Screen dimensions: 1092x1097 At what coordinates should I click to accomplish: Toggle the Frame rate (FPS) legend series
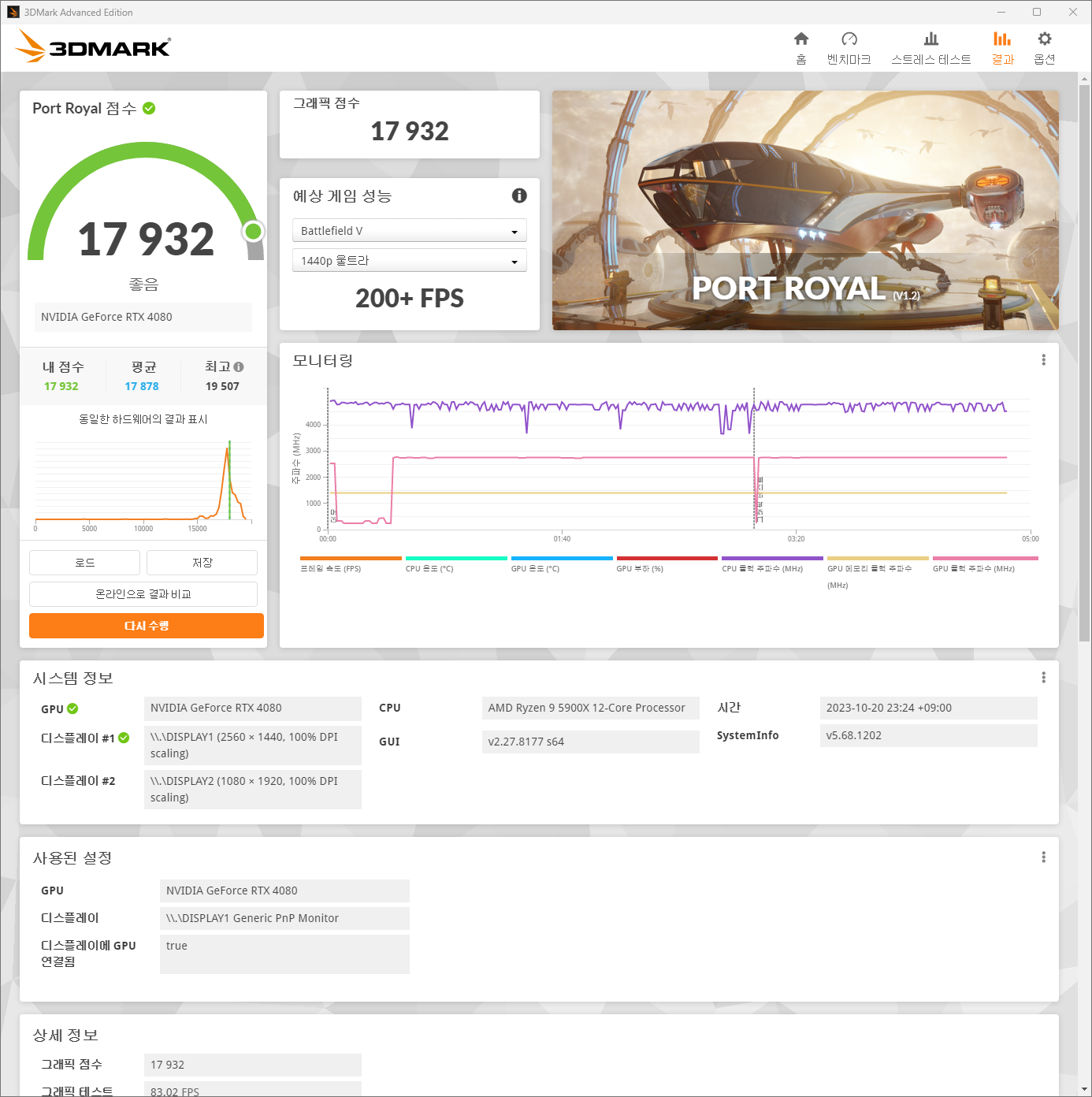[351, 564]
